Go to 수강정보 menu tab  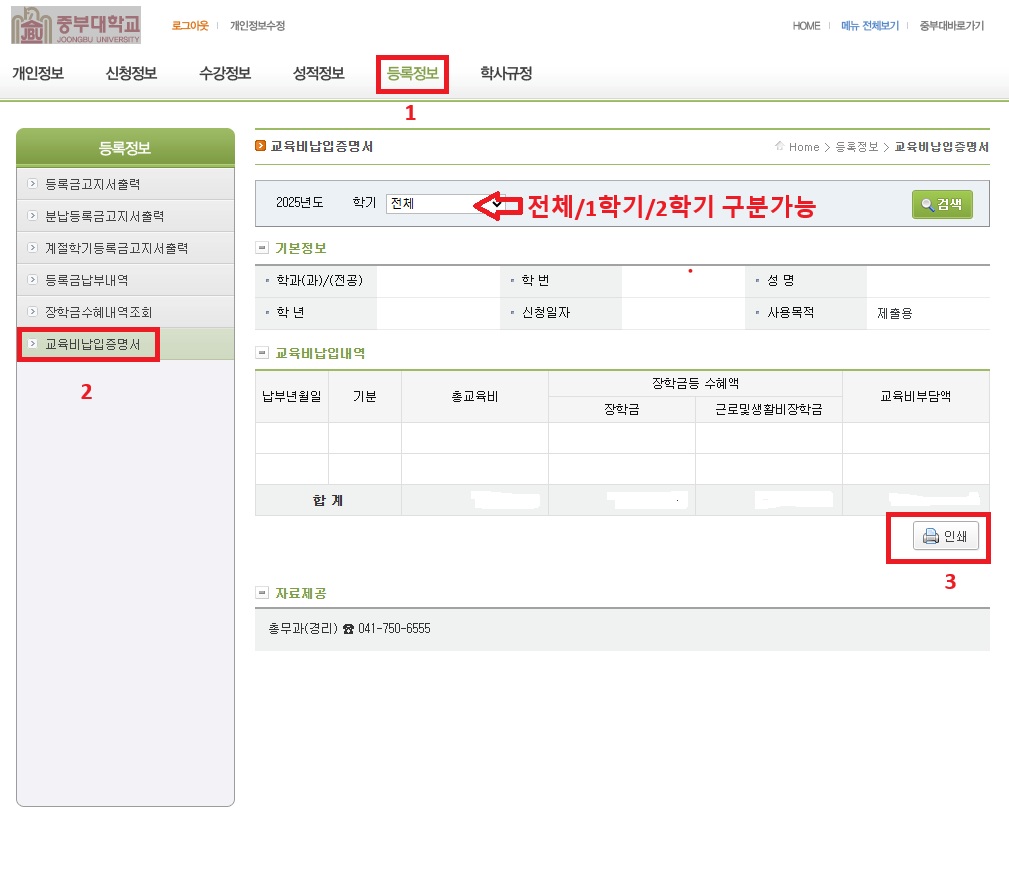click(x=225, y=73)
